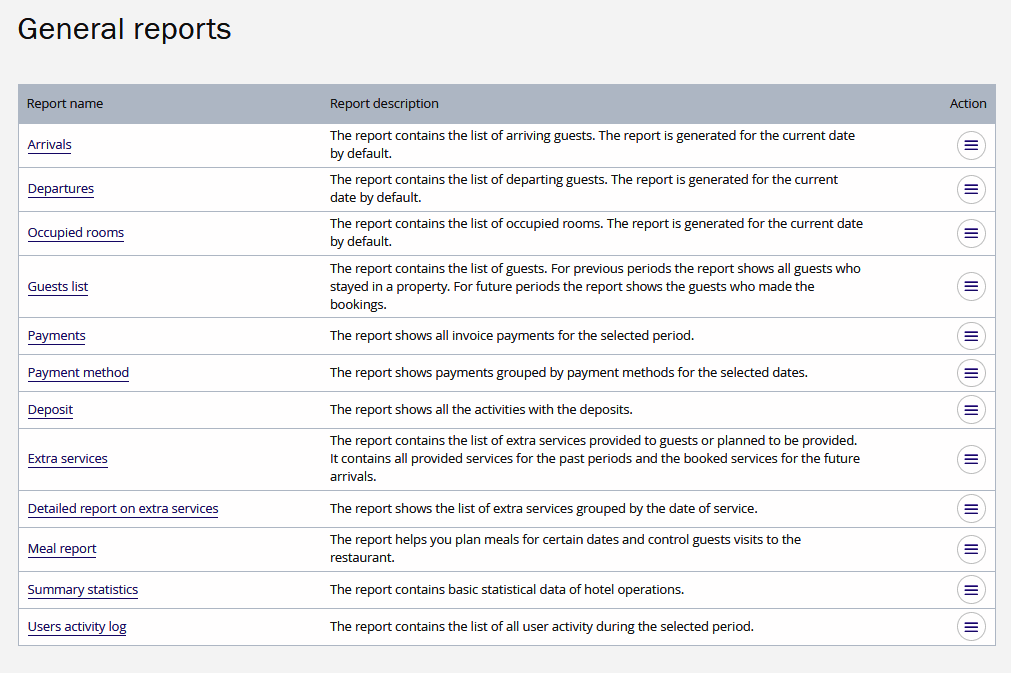
Task: Open action menu for Payment method report
Action: (970, 373)
